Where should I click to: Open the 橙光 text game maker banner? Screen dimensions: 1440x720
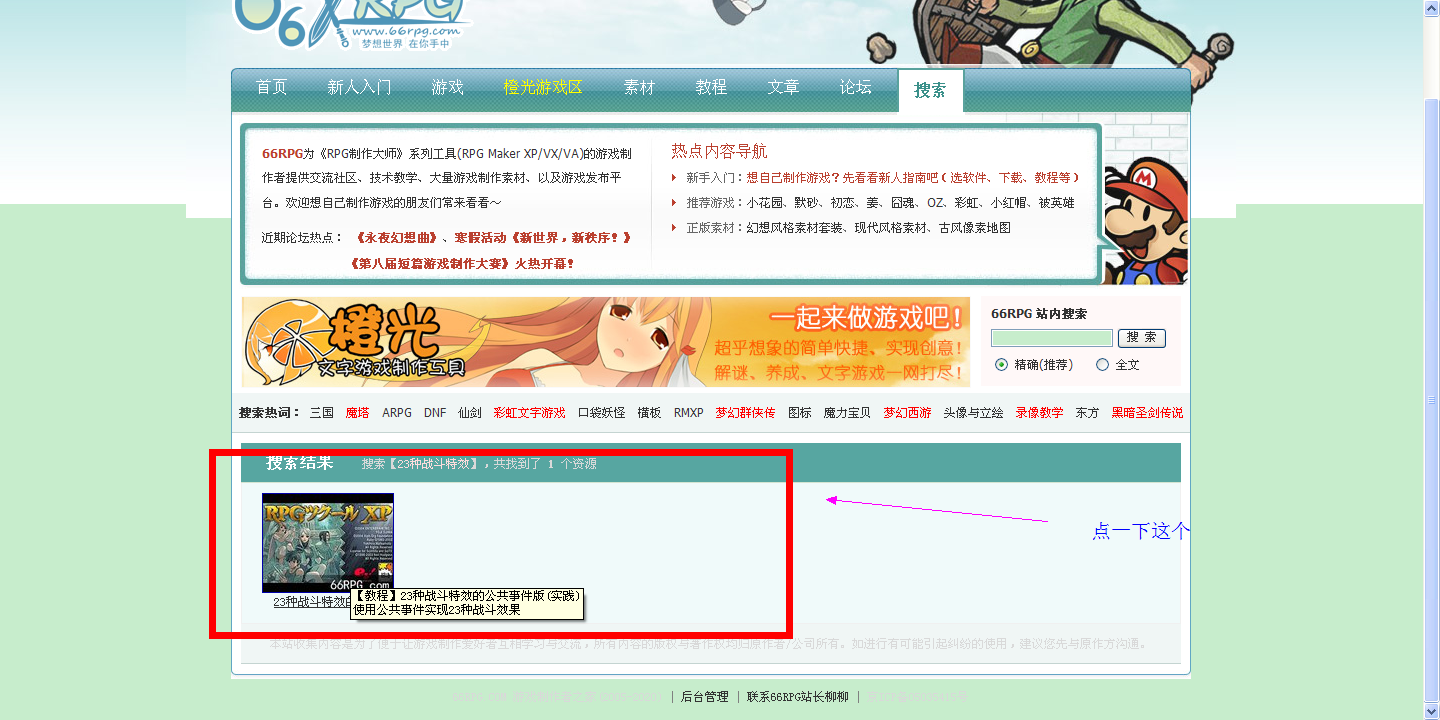(605, 342)
